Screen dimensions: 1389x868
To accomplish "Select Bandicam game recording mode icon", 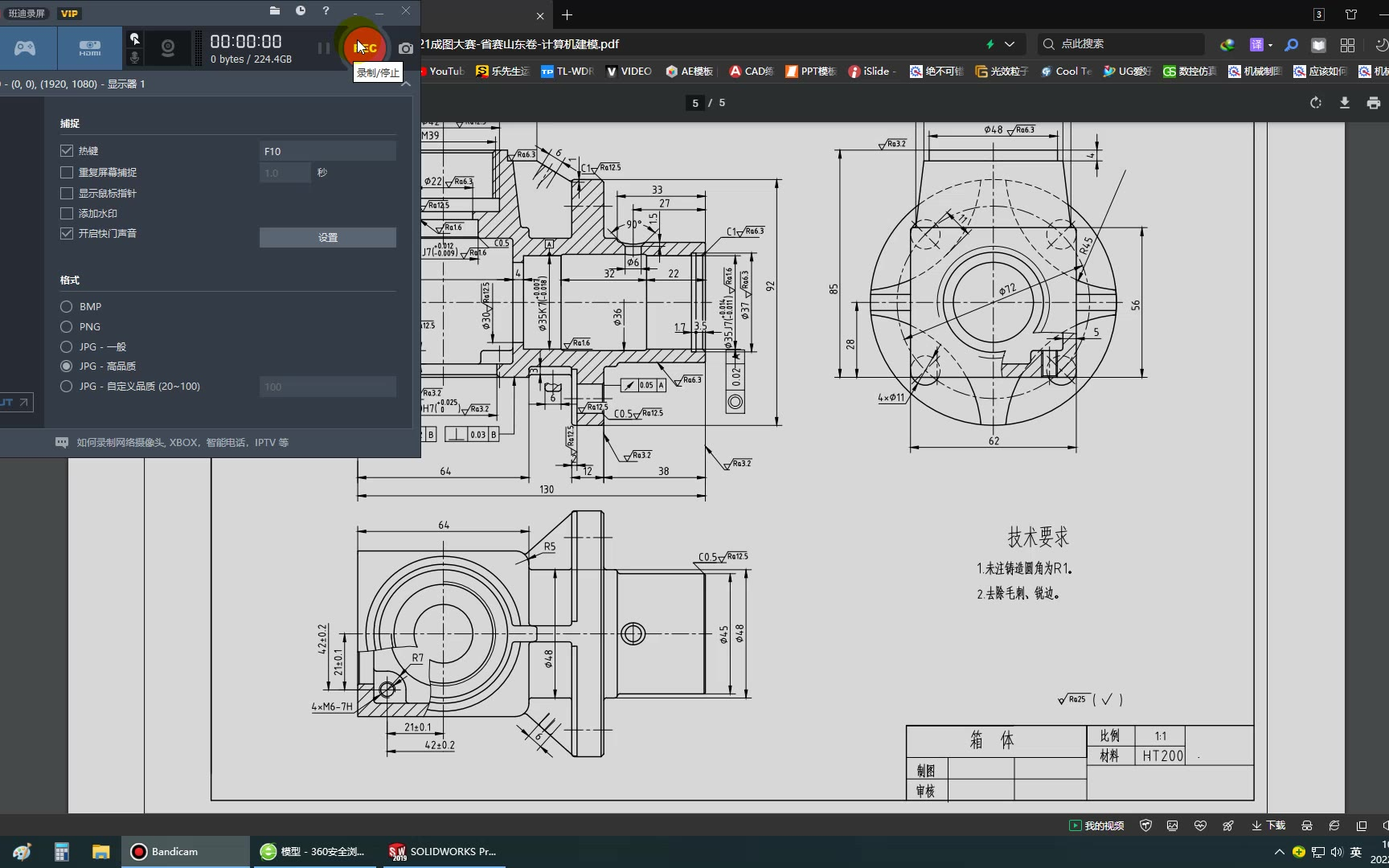I will (26, 48).
